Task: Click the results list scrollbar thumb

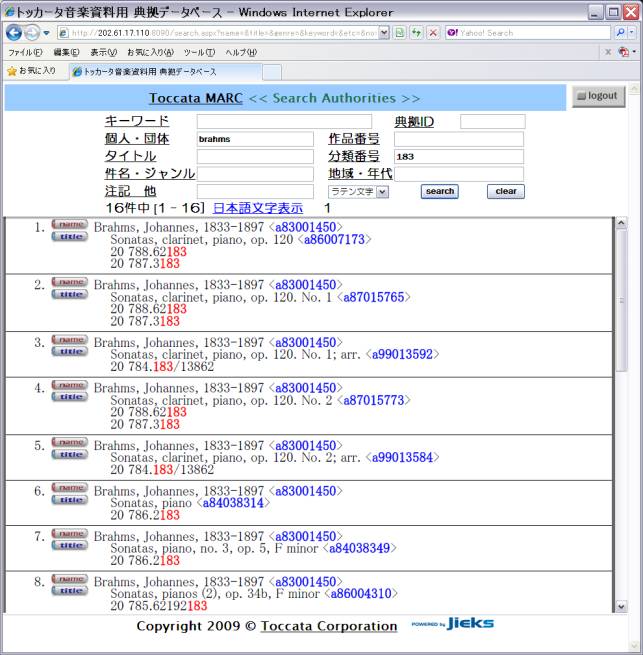Action: pos(621,300)
